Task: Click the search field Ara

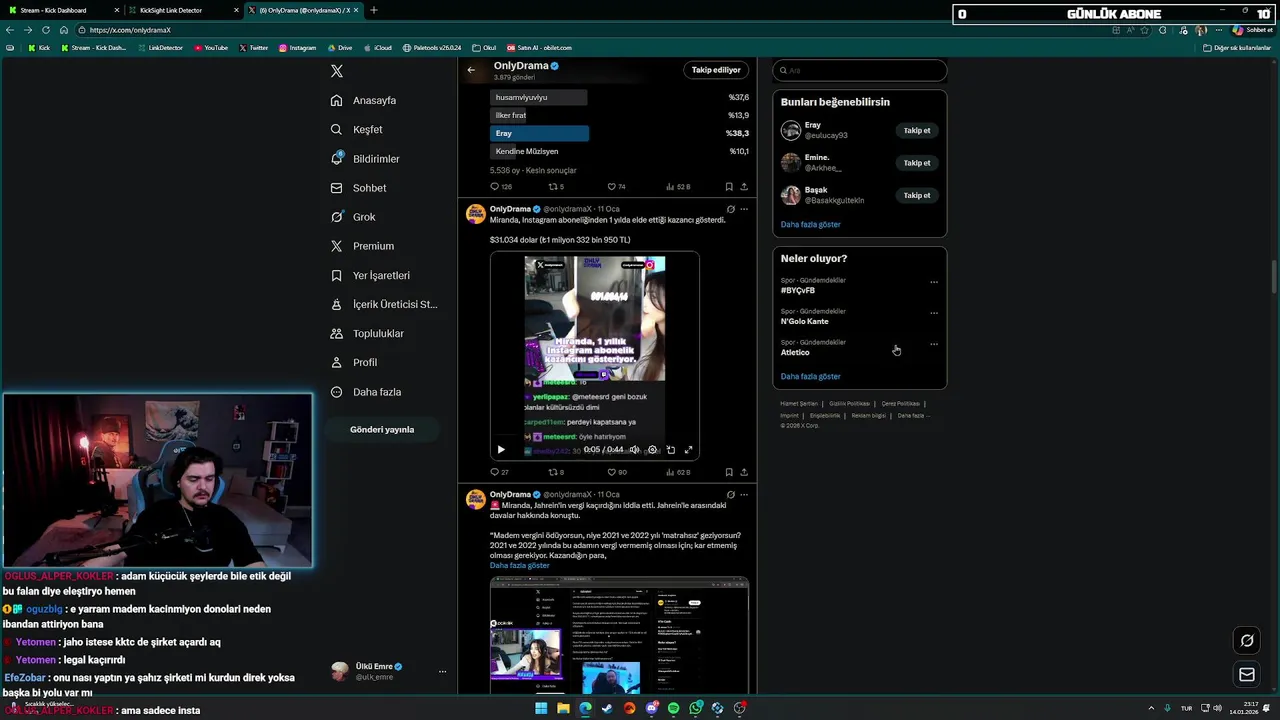Action: tap(860, 70)
